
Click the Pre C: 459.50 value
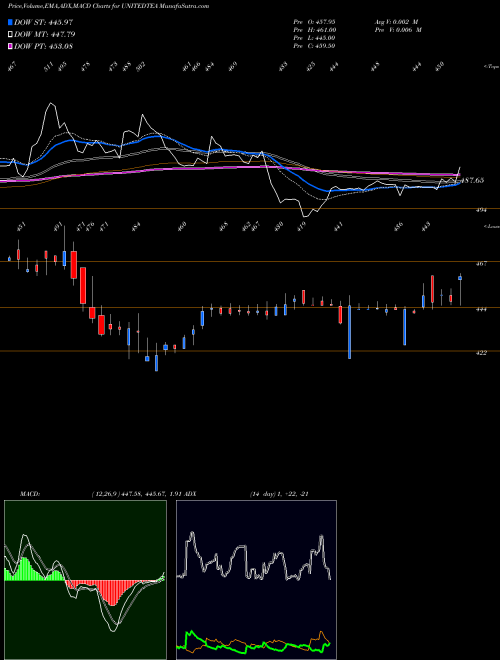[314, 46]
